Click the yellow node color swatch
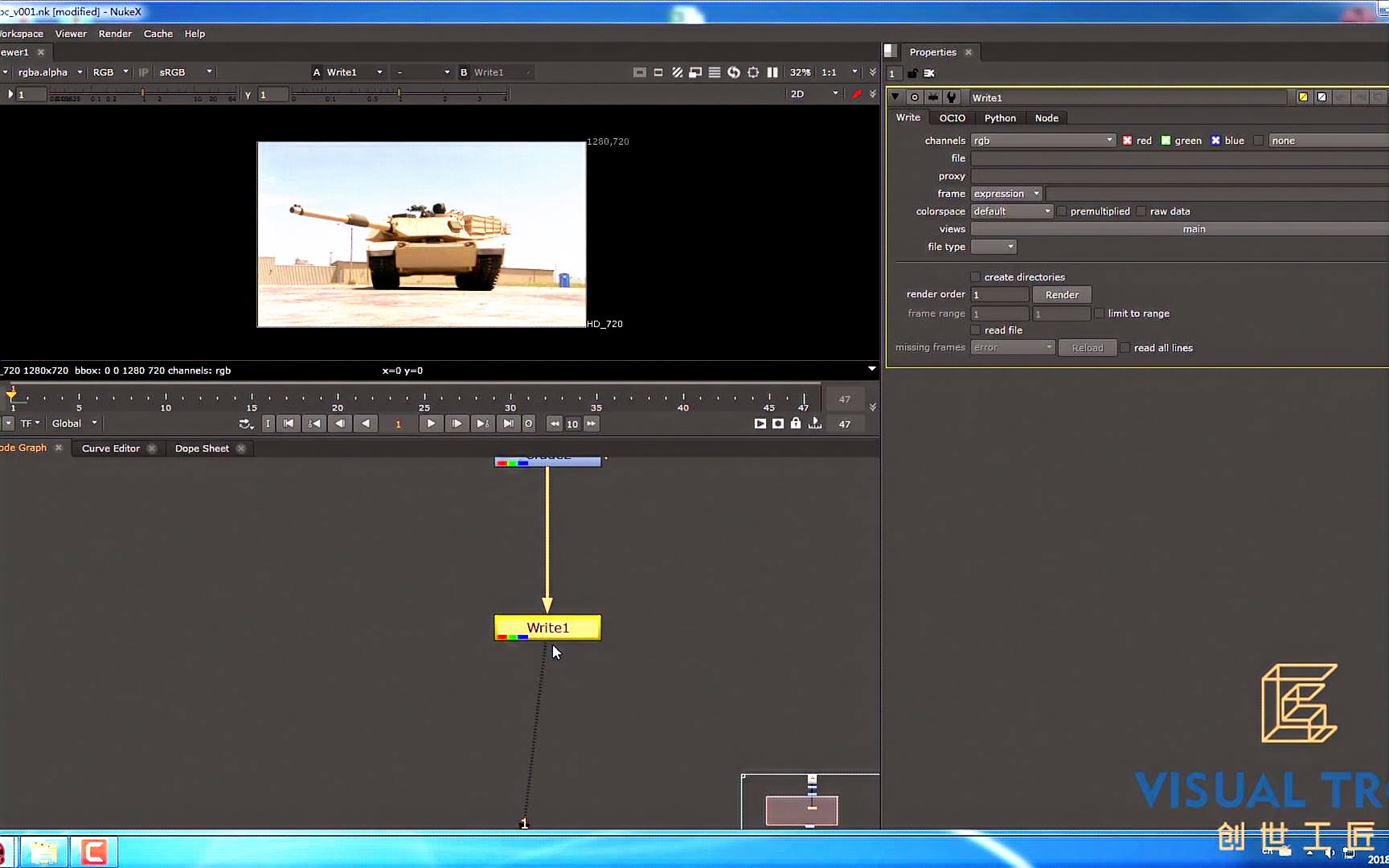Image resolution: width=1389 pixels, height=868 pixels. [1303, 97]
